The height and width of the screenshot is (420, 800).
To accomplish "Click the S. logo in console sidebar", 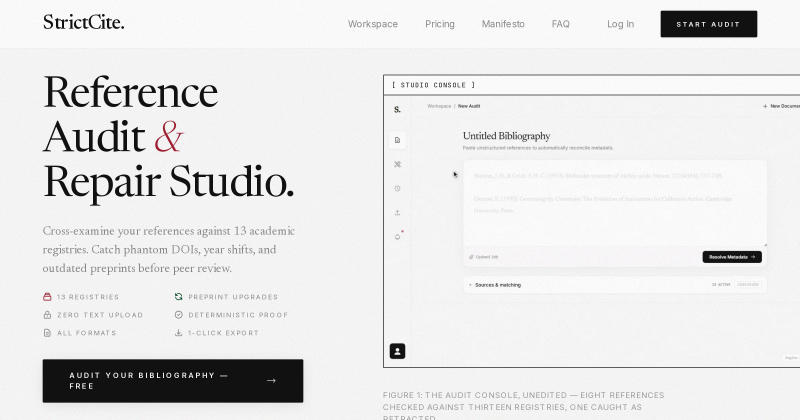I will pyautogui.click(x=397, y=109).
